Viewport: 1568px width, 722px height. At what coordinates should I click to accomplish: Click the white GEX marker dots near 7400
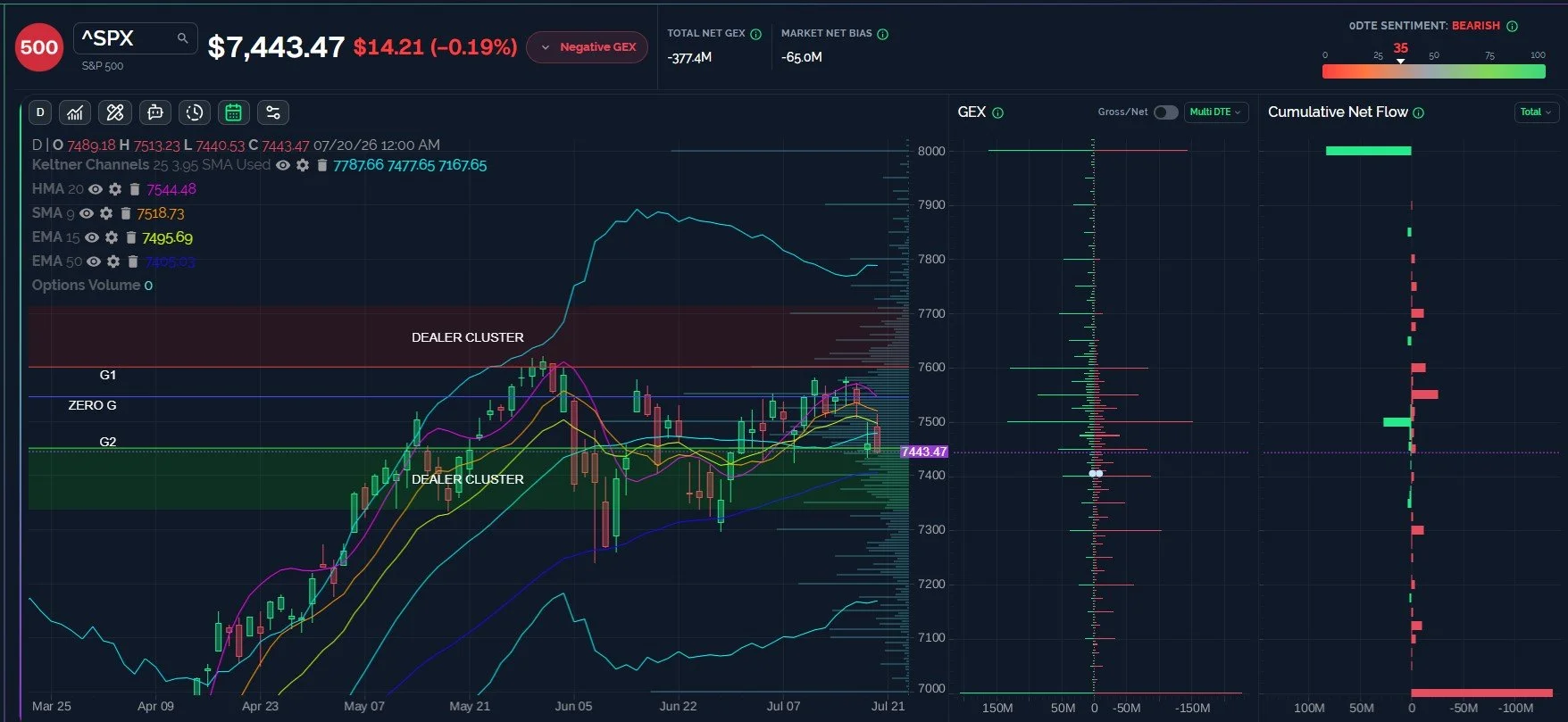(1096, 473)
